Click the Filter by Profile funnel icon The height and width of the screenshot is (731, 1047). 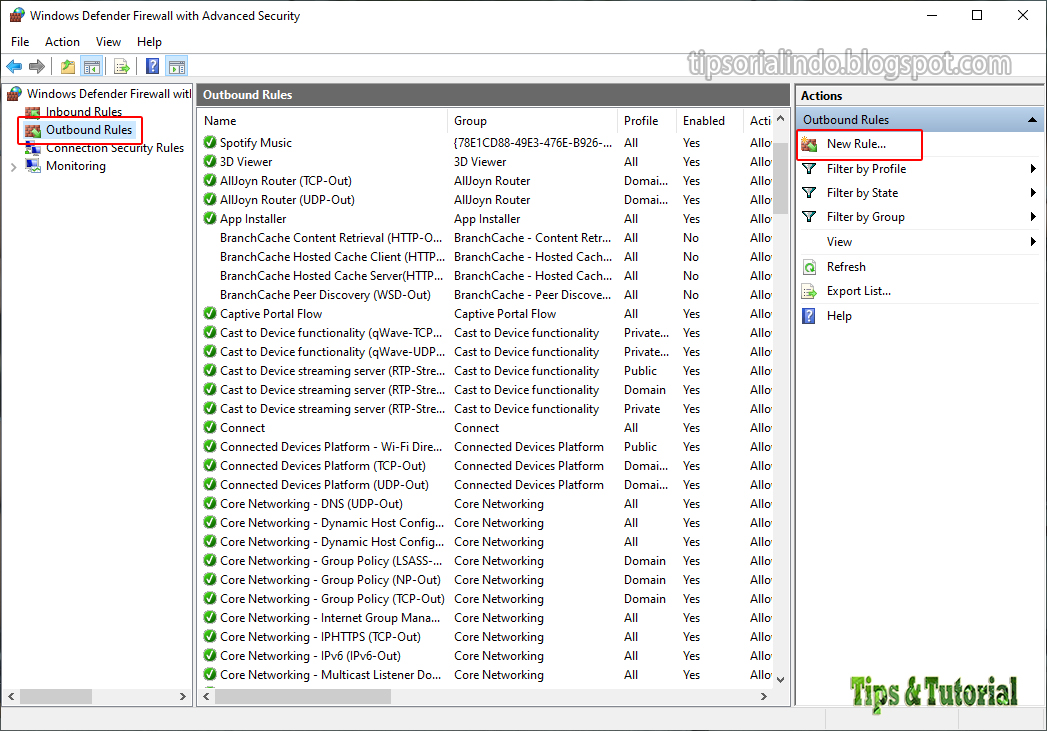click(x=809, y=168)
